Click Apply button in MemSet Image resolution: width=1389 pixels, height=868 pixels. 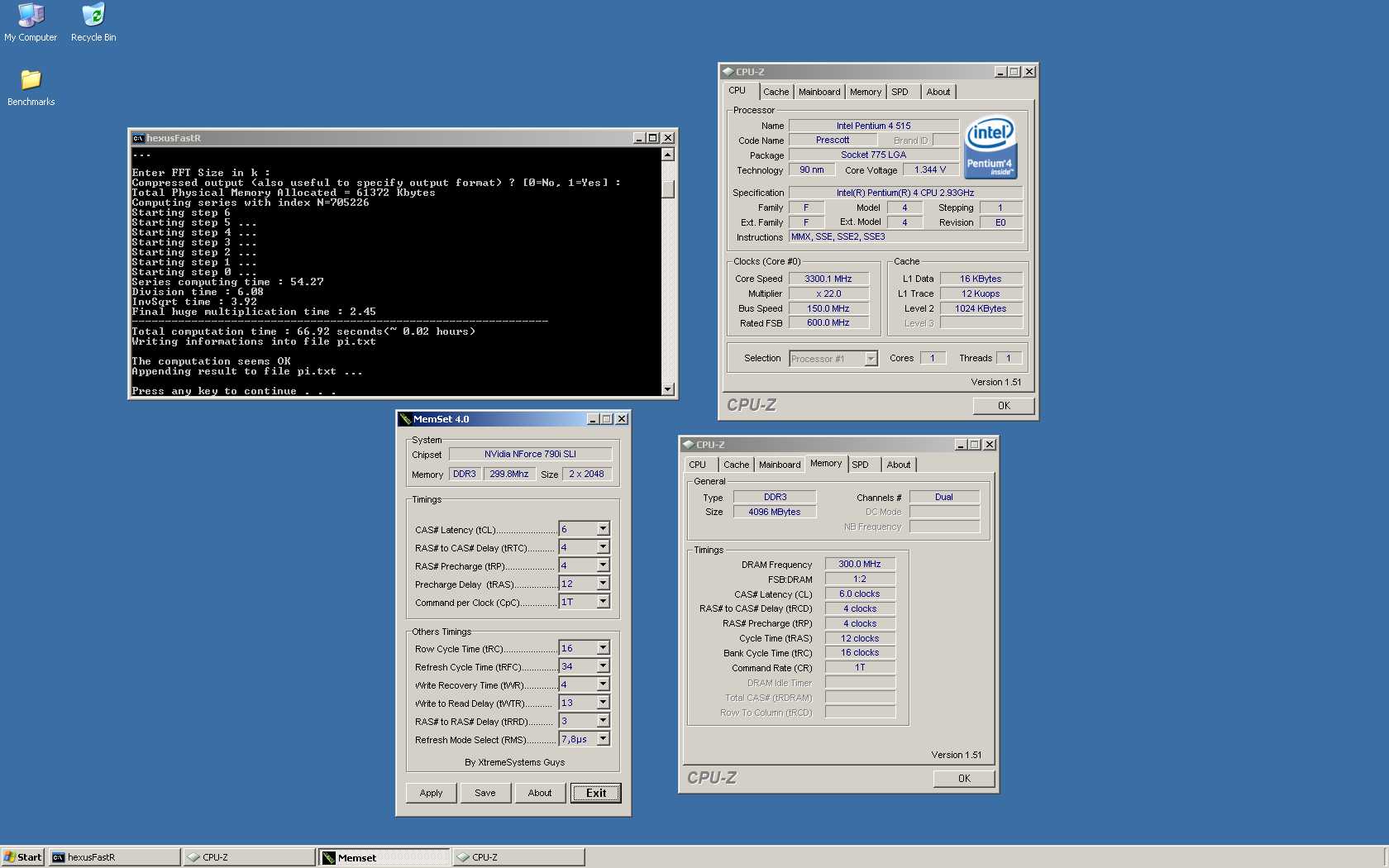pos(431,793)
